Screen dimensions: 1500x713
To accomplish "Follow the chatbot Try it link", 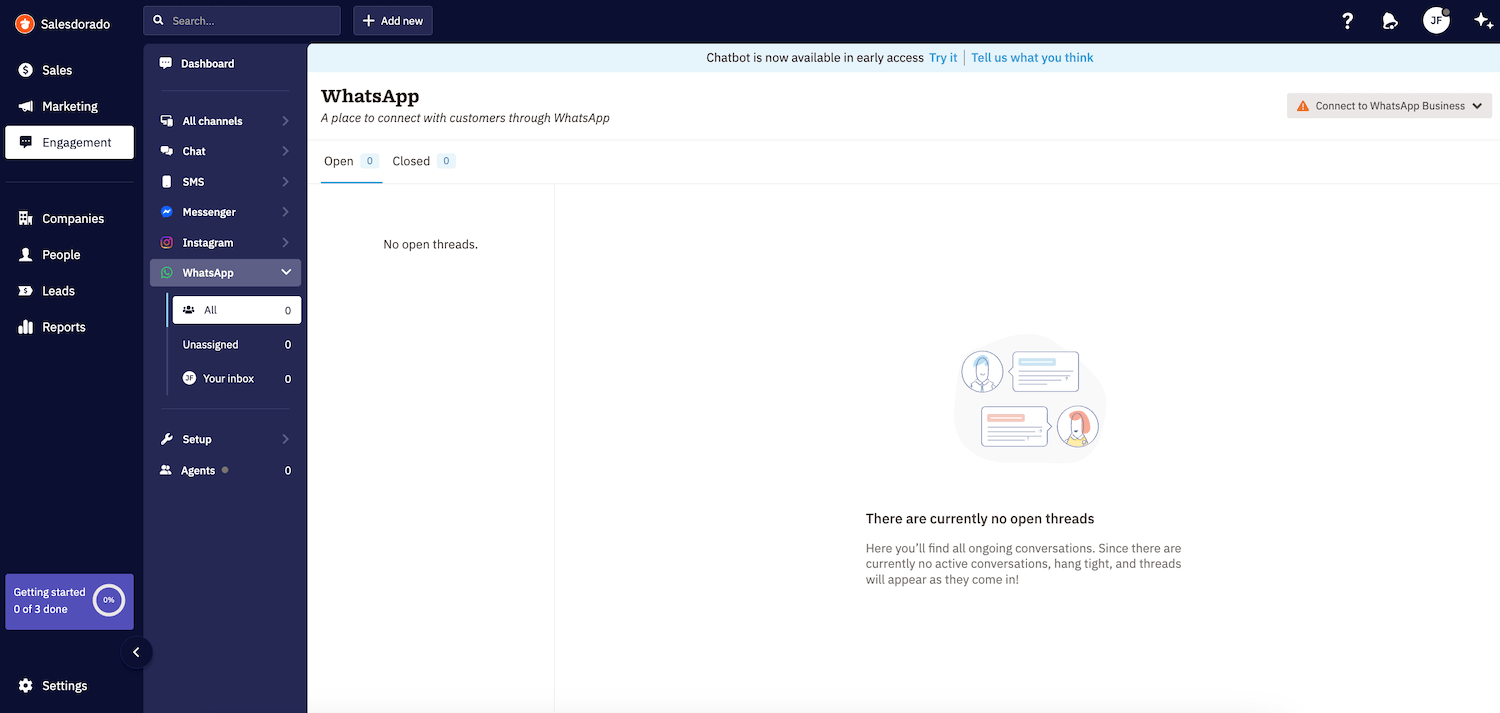I will click(x=943, y=58).
